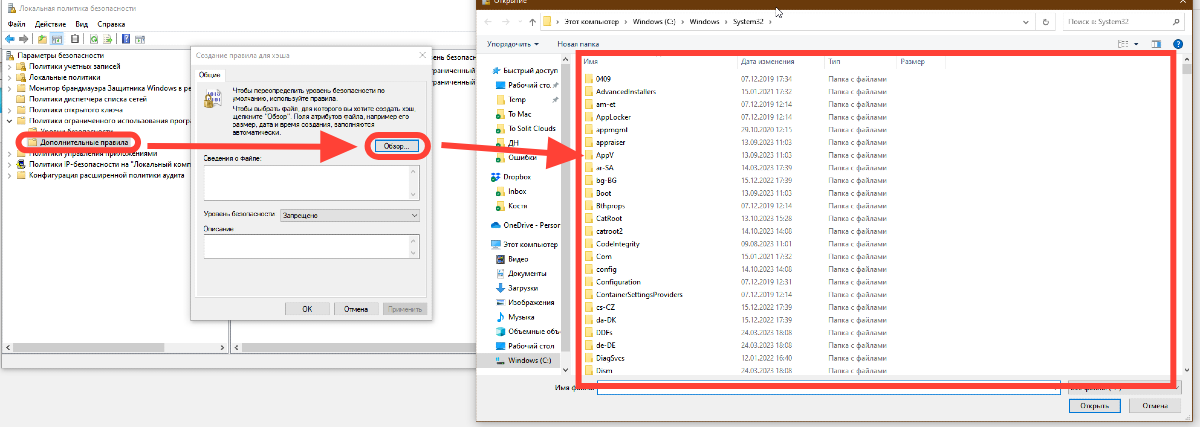Select the ContainerSettingsProviders folder
The height and width of the screenshot is (427, 1200).
632,295
